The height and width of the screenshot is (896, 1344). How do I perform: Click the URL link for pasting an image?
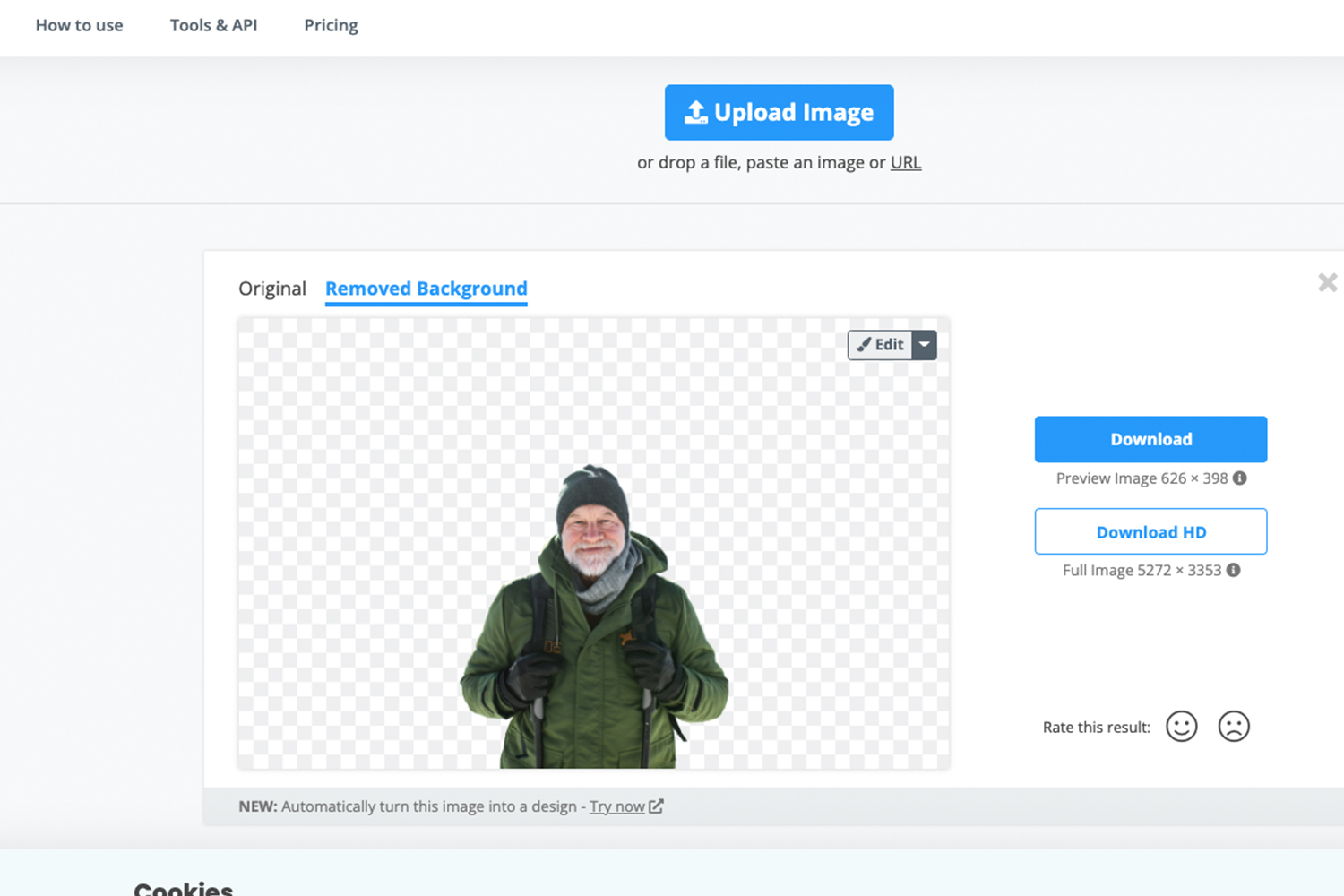click(x=906, y=162)
